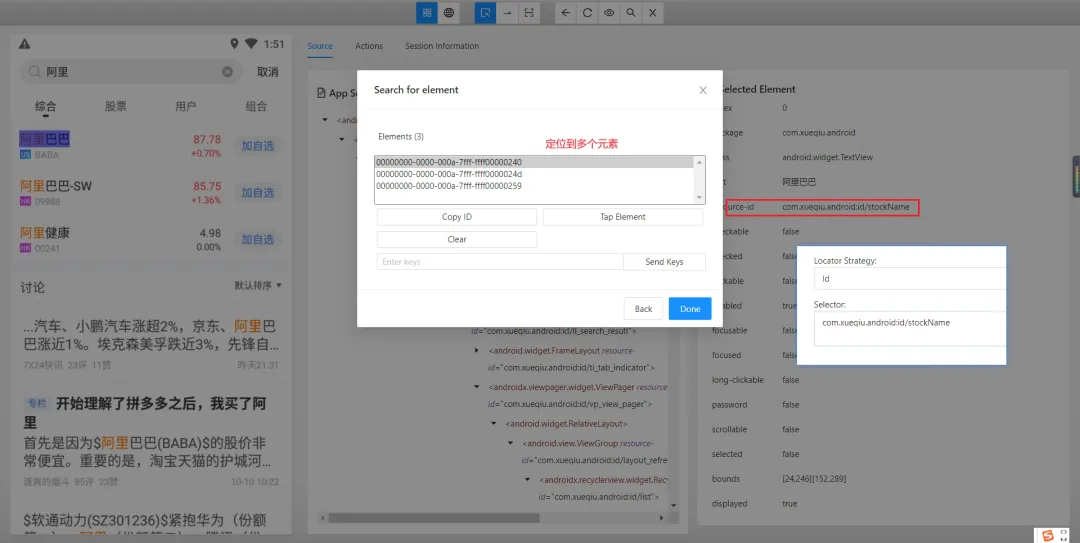Image resolution: width=1080 pixels, height=543 pixels.
Task: Focus the Enter keys input field
Action: 500,262
